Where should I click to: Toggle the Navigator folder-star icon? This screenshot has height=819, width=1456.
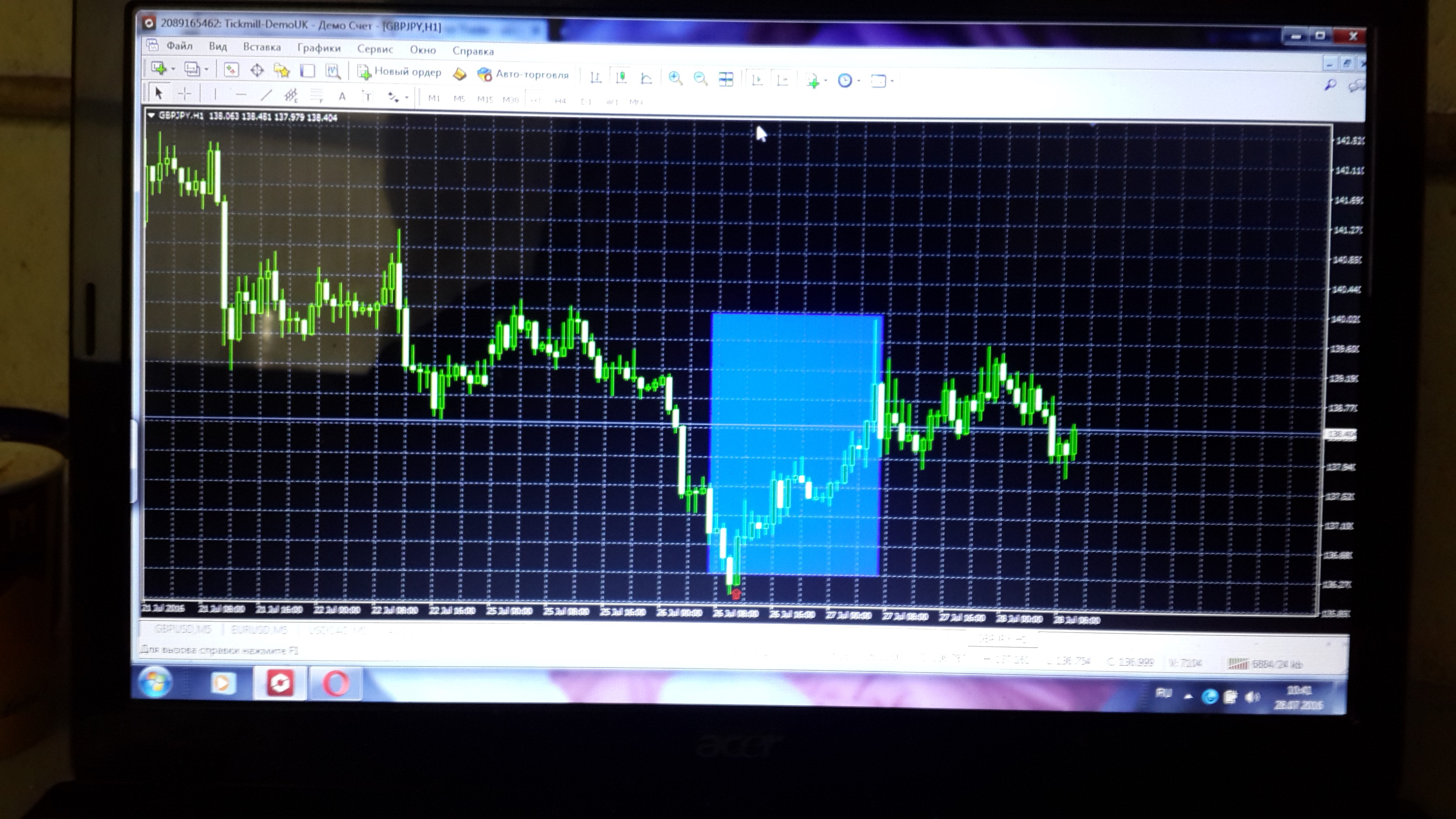coord(281,71)
